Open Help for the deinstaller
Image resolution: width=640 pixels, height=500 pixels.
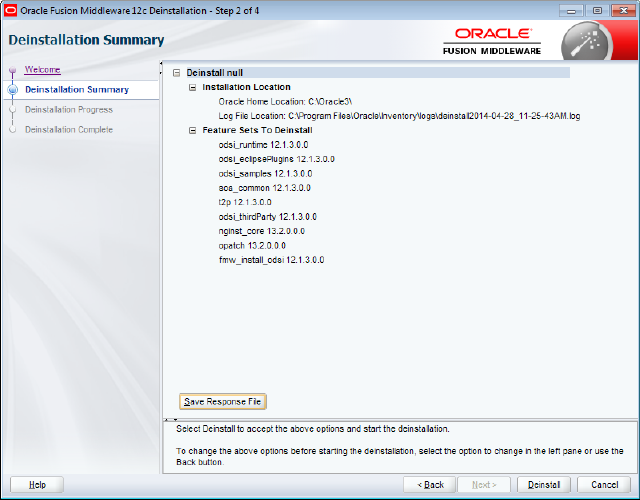37,485
